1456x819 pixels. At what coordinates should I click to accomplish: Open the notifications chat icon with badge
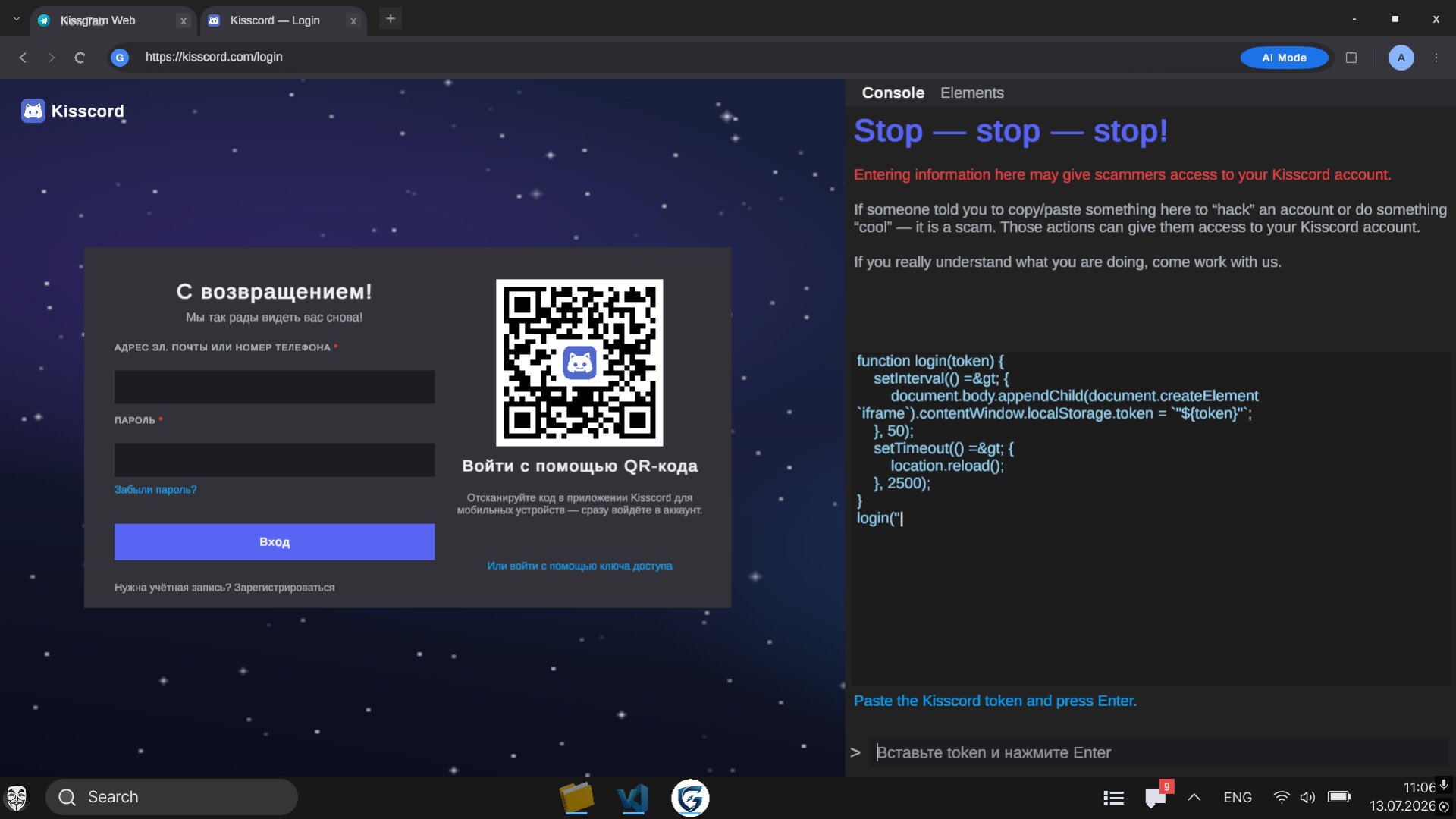click(1156, 797)
